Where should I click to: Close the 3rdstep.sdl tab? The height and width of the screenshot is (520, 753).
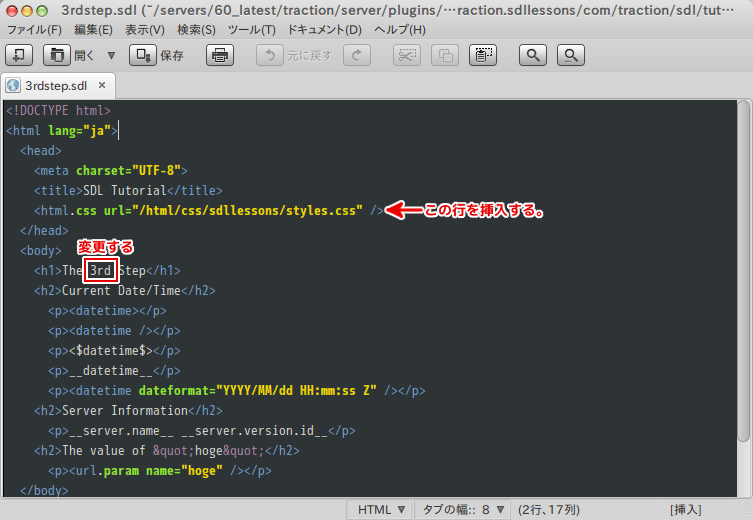click(x=102, y=86)
